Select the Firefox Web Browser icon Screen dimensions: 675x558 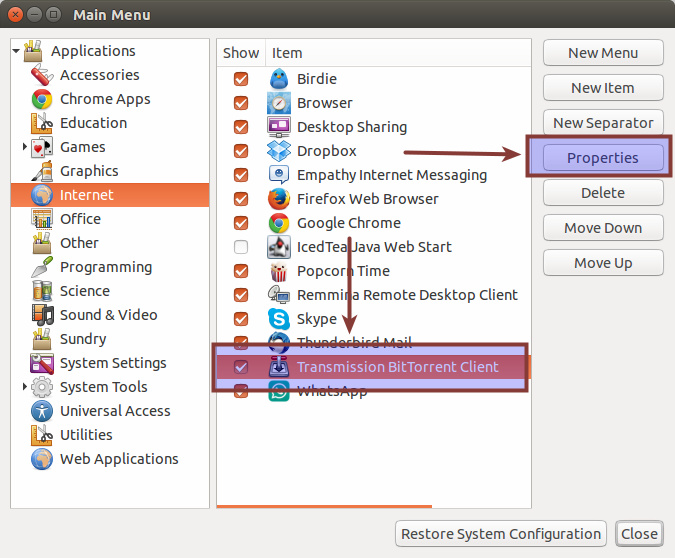point(279,199)
